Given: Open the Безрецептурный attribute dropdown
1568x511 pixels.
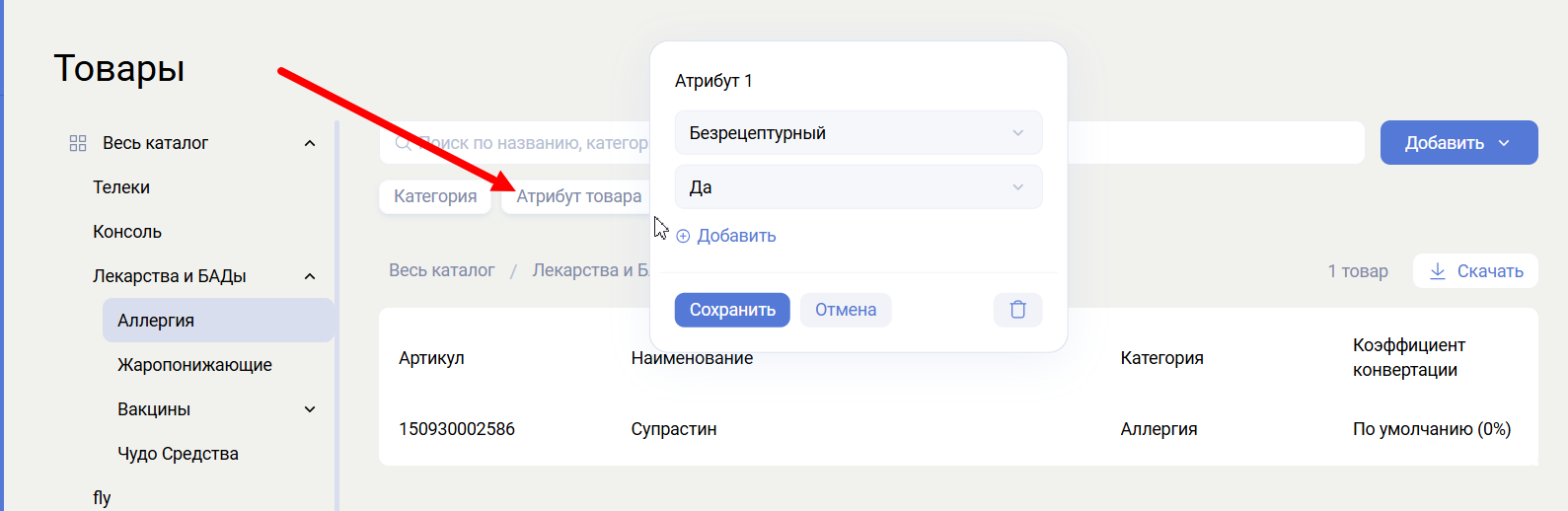Looking at the screenshot, I should click(x=858, y=133).
